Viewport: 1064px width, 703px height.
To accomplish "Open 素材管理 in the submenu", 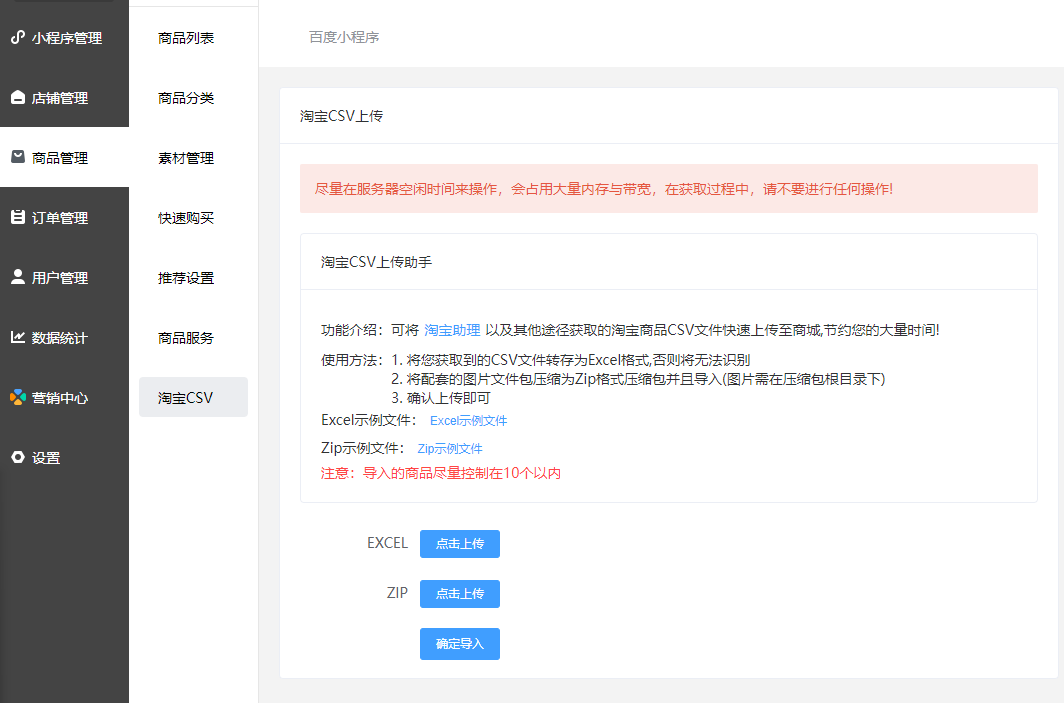I will click(186, 158).
